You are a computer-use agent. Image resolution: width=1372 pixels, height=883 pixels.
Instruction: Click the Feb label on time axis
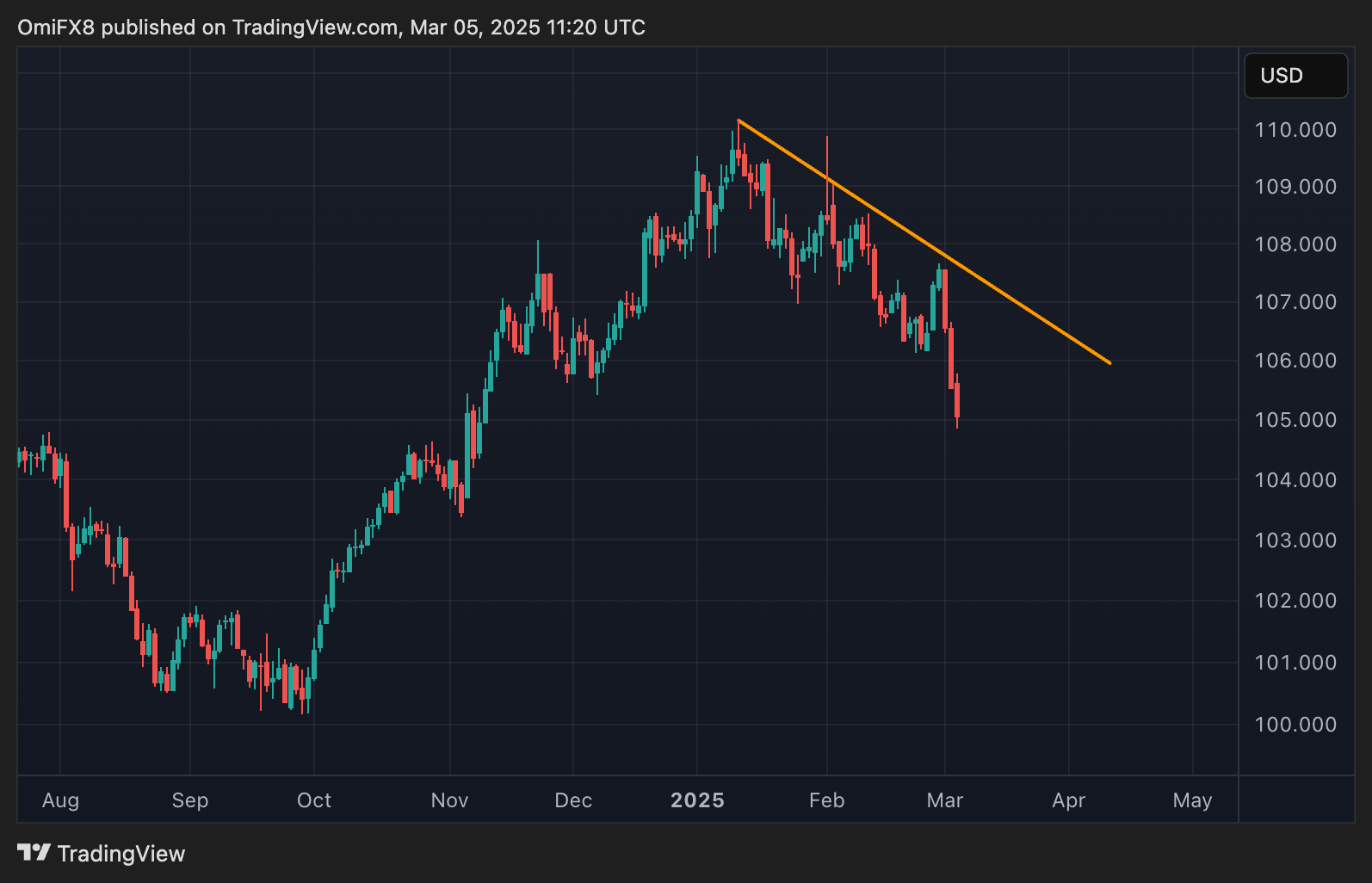(x=826, y=800)
